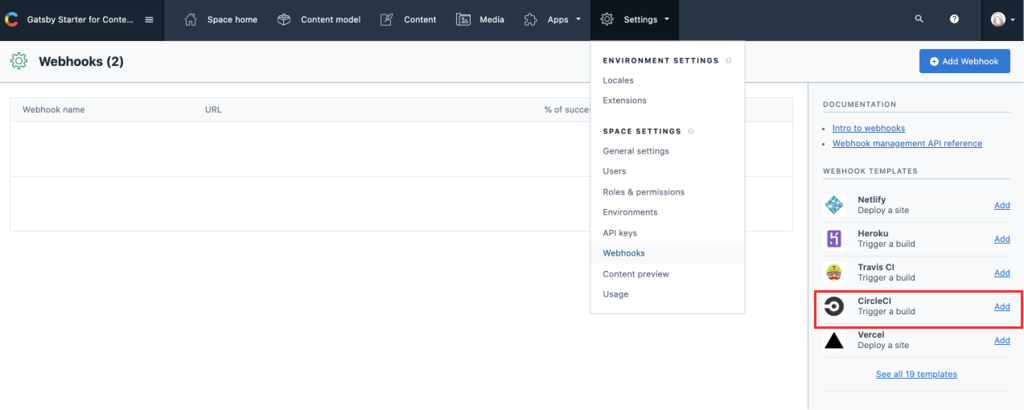Image resolution: width=1024 pixels, height=410 pixels.
Task: Open Intro to webhooks link
Action: [868, 128]
